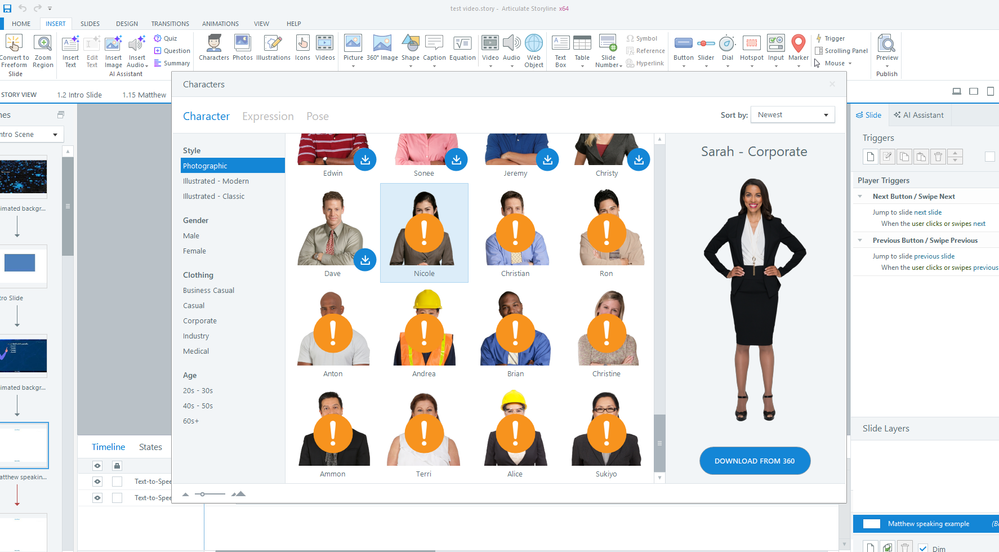Insert a 360° Image
This screenshot has height=552, width=999.
click(x=382, y=48)
